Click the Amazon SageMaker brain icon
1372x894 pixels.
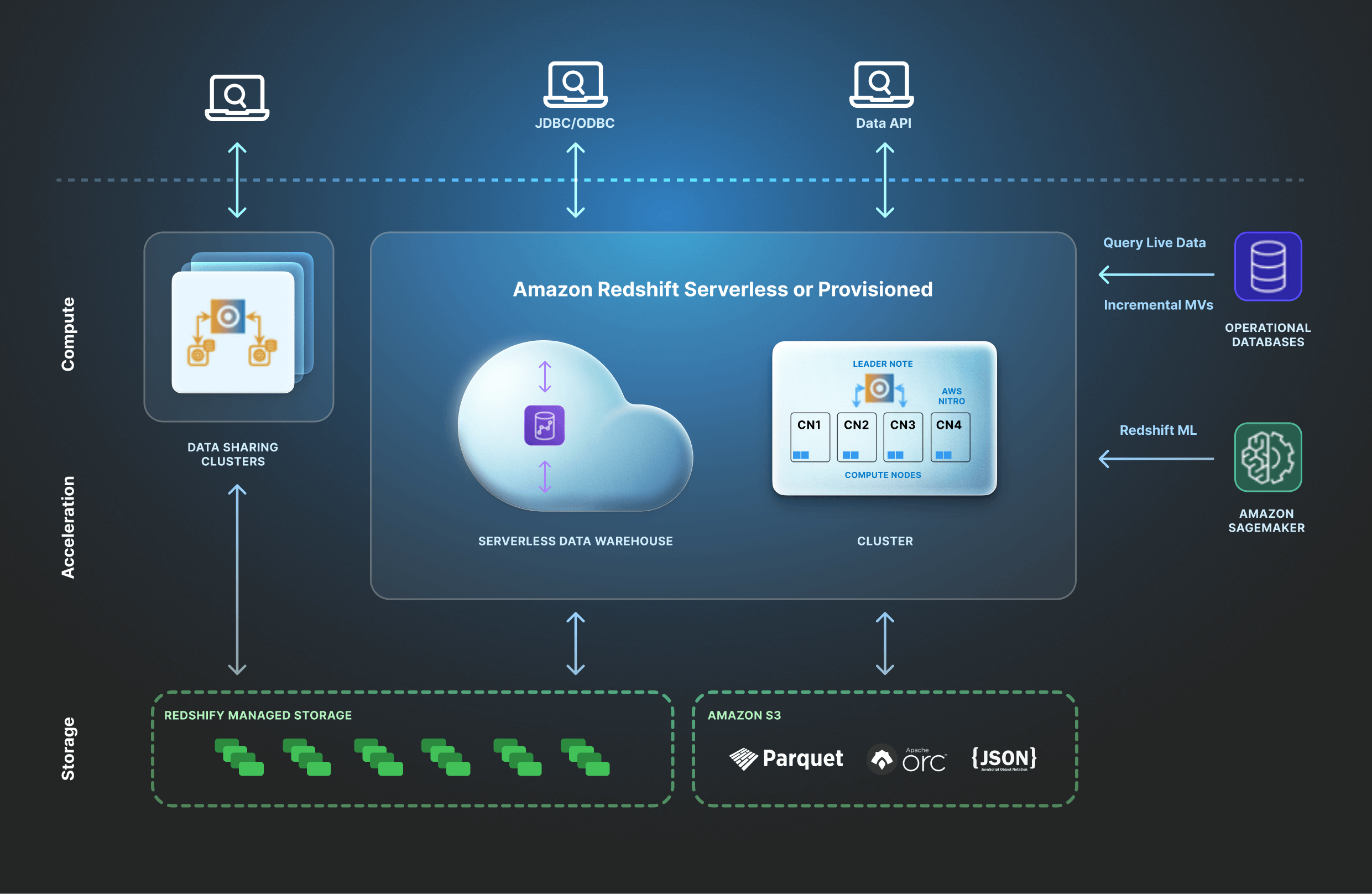tap(1267, 458)
